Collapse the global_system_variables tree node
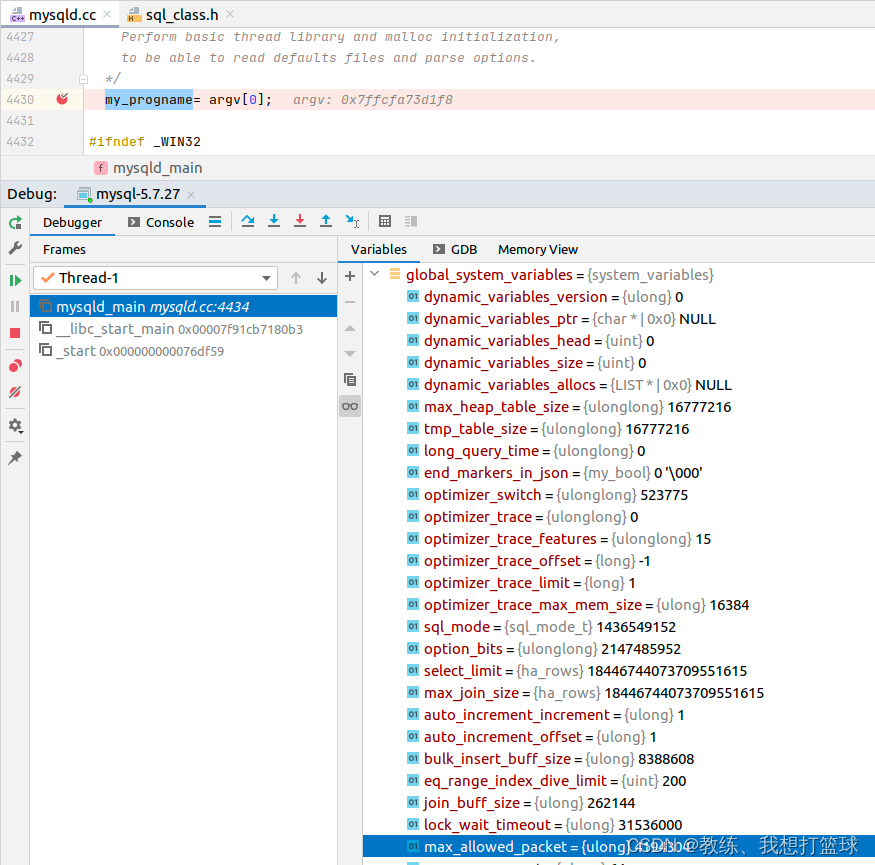The width and height of the screenshot is (875, 865). (x=373, y=274)
